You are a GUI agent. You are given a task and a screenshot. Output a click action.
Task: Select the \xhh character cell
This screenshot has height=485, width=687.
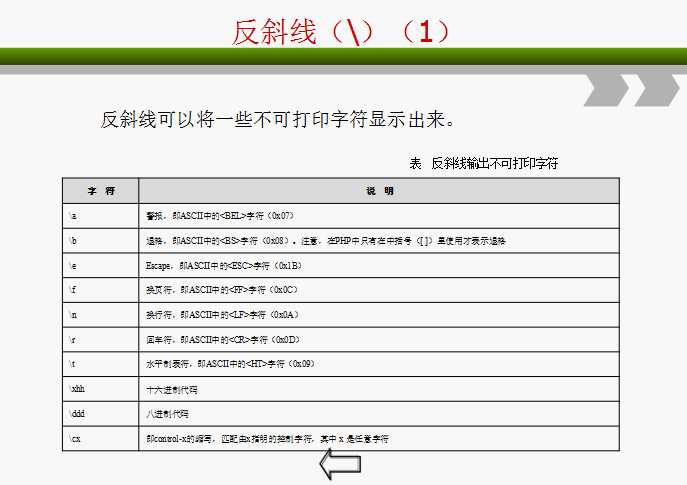101,389
